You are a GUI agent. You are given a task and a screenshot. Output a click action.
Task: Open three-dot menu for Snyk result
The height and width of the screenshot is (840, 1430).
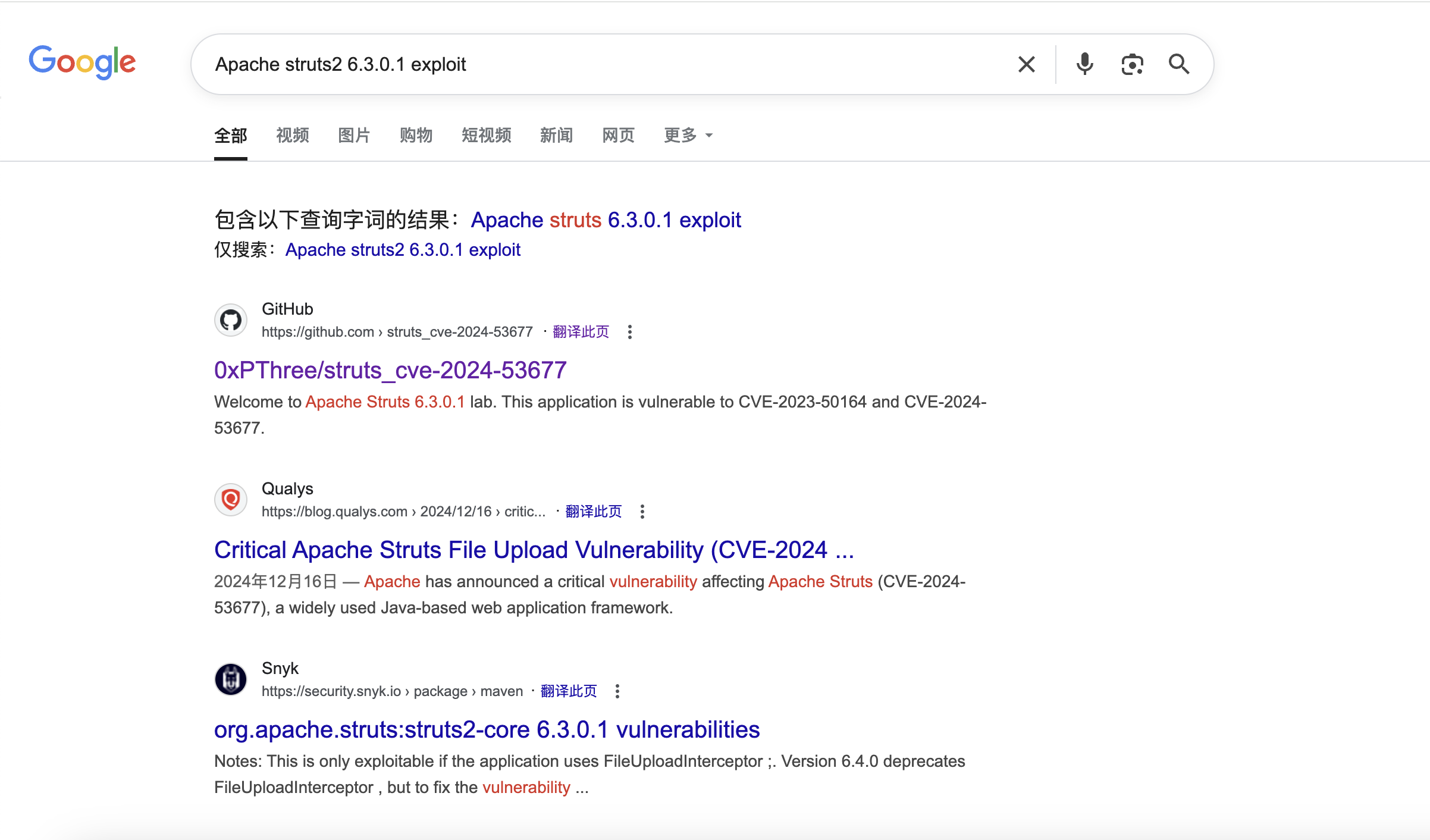617,691
